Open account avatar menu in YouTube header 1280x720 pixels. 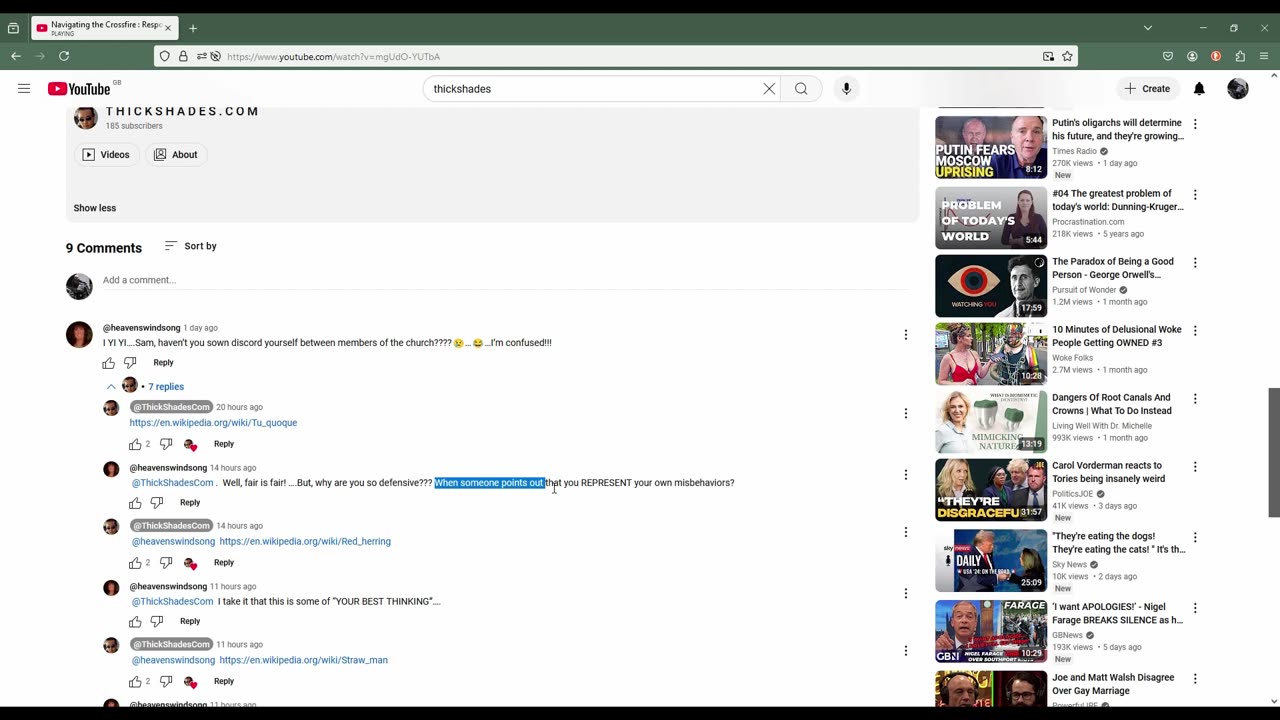click(x=1238, y=89)
